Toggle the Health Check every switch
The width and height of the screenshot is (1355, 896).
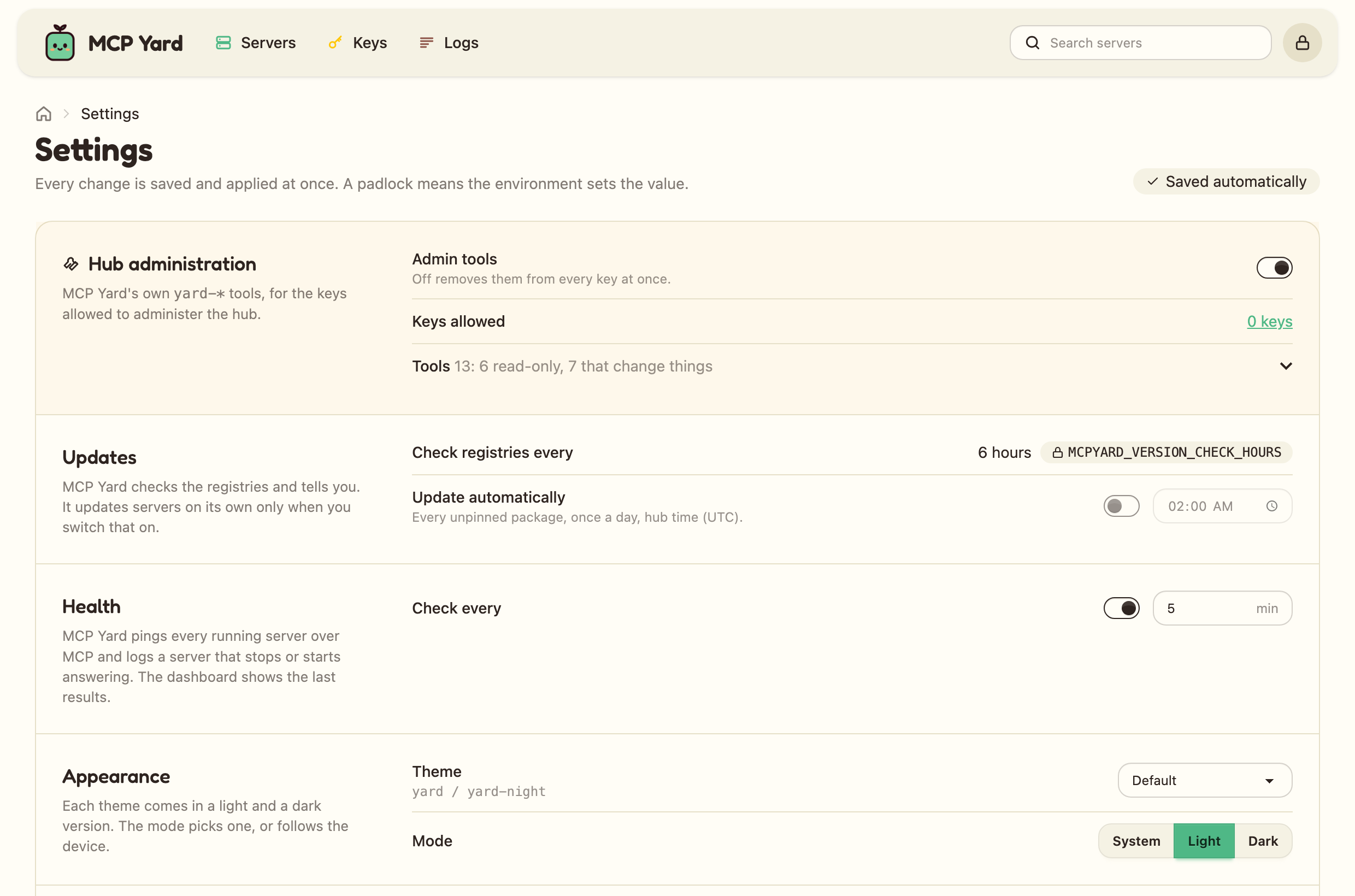pos(1121,608)
